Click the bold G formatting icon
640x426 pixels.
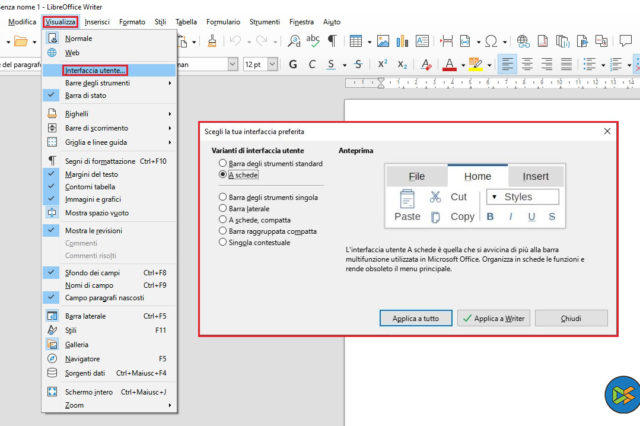point(294,64)
